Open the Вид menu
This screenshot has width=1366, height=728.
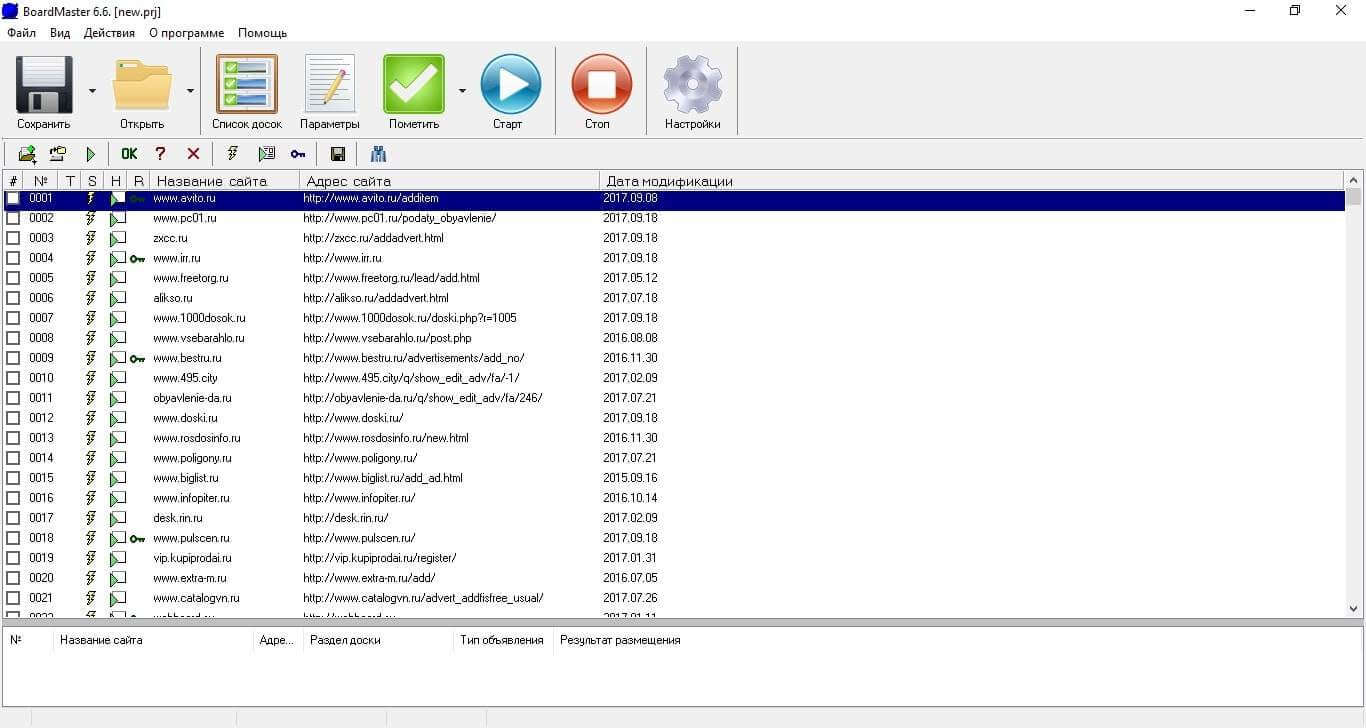pyautogui.click(x=60, y=33)
